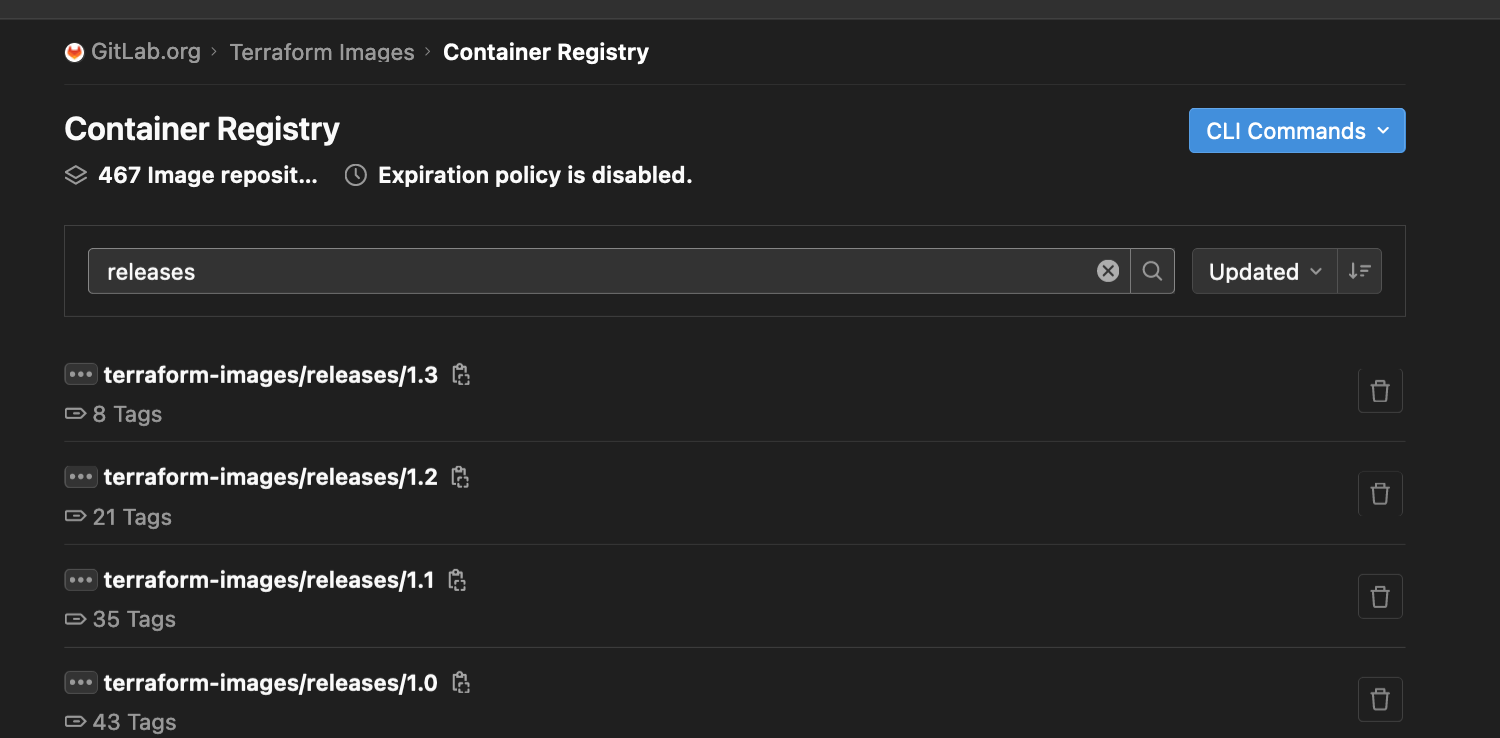Copy the releases/1.0 image path
Image resolution: width=1500 pixels, height=738 pixels.
tap(460, 683)
